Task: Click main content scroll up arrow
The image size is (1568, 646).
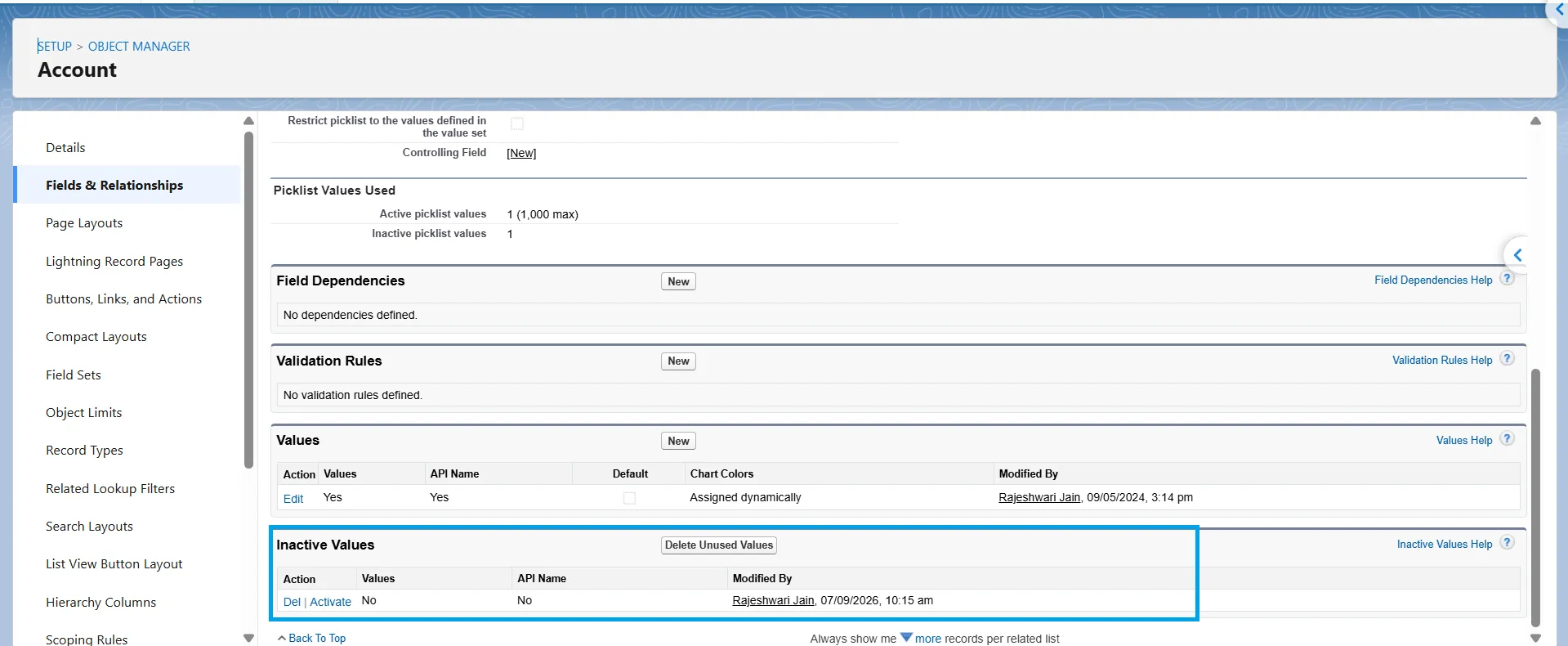Action: pos(1535,121)
